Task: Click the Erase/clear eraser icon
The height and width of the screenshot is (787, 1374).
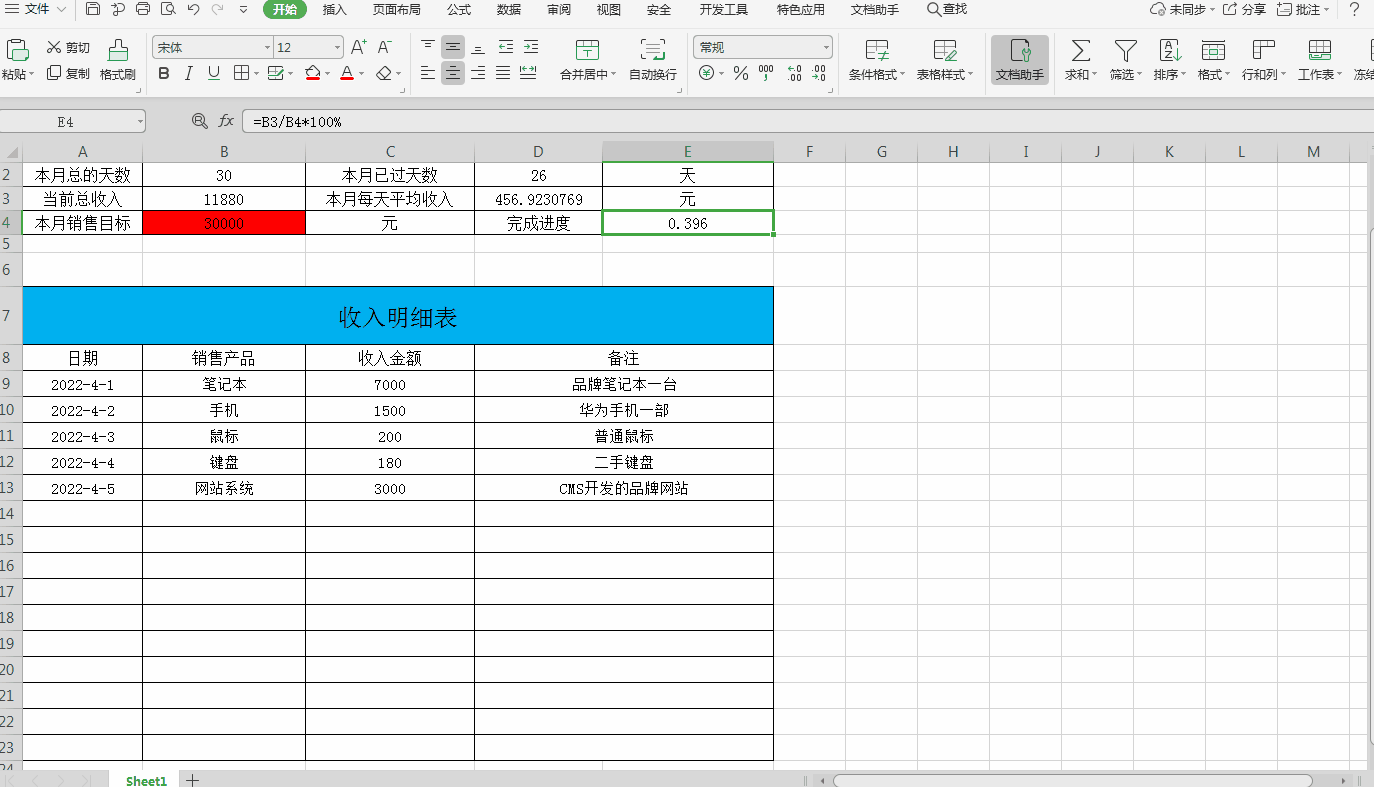Action: (x=384, y=73)
